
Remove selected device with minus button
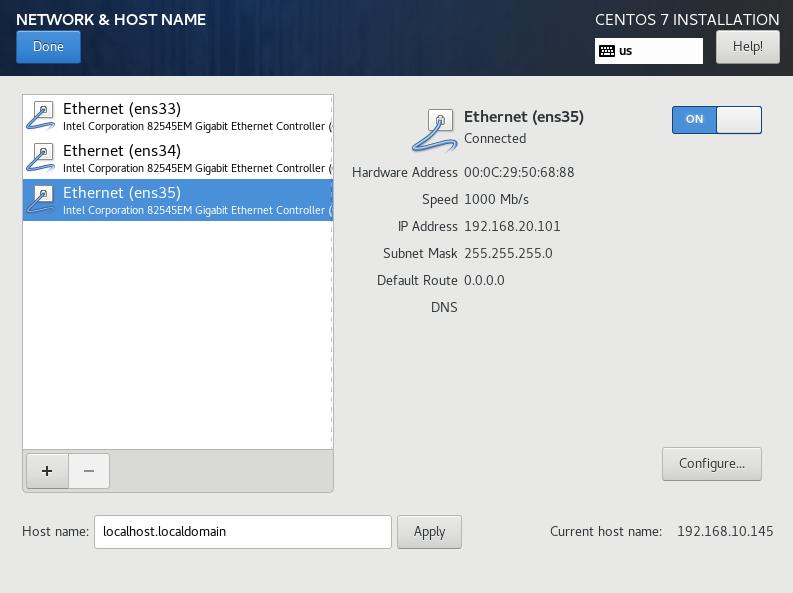(x=89, y=470)
